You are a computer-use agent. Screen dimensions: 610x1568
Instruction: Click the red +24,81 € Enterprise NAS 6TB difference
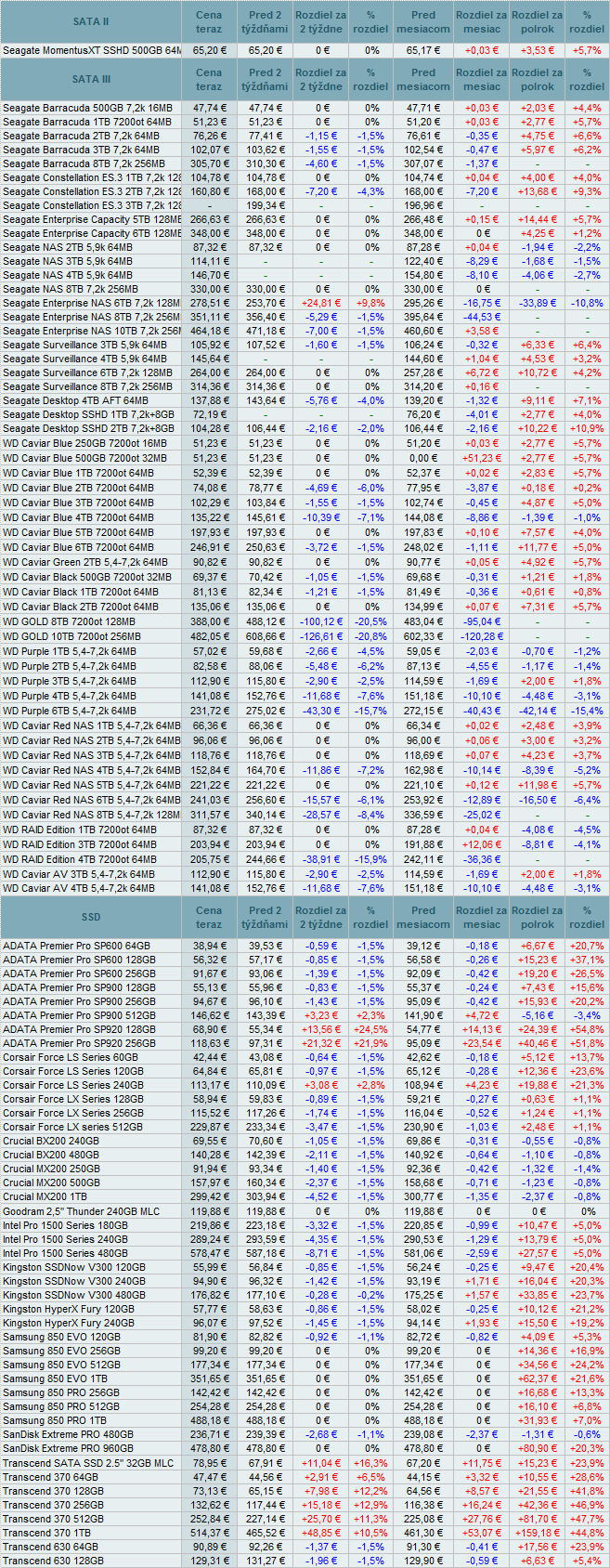[321, 303]
